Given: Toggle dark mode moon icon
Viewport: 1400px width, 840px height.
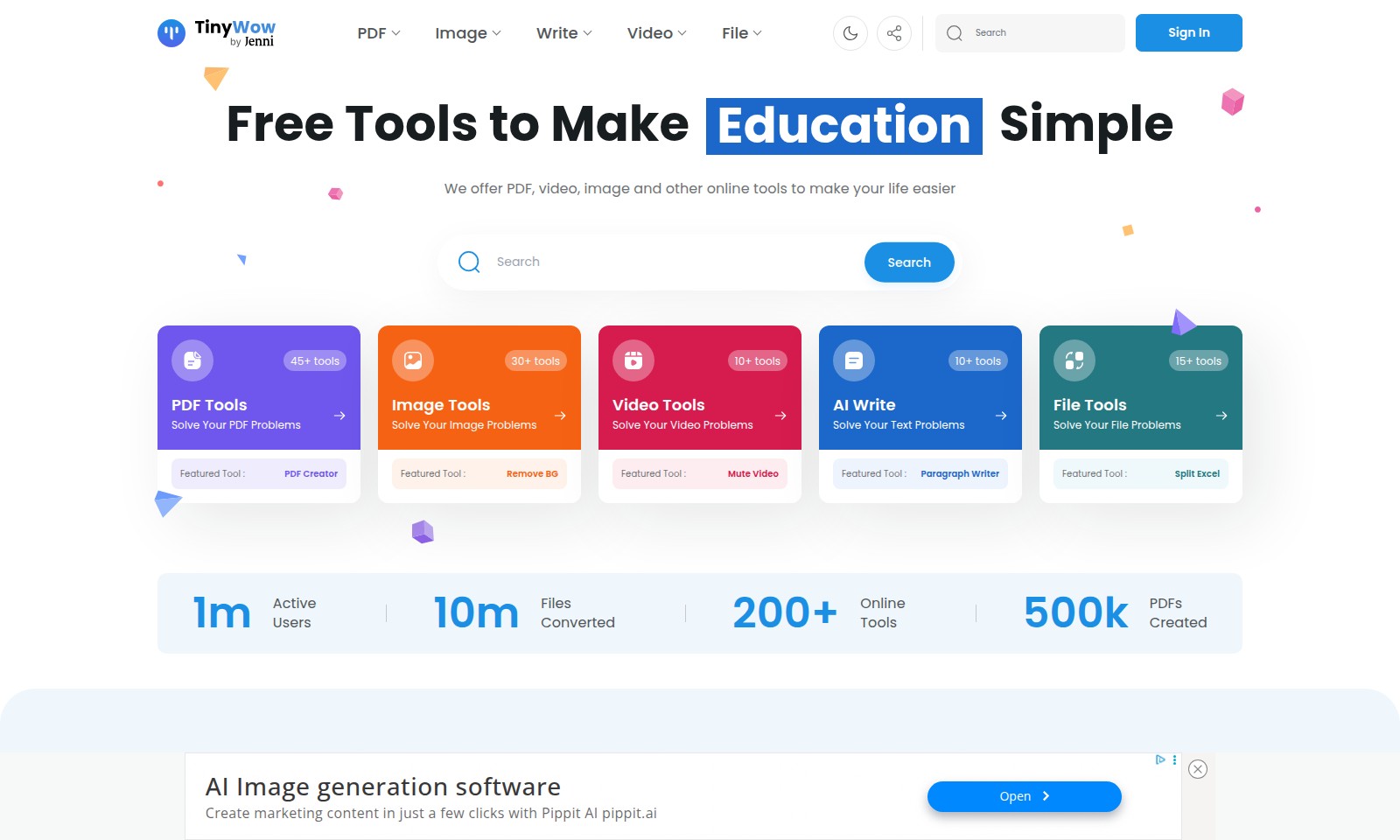Looking at the screenshot, I should 850,33.
